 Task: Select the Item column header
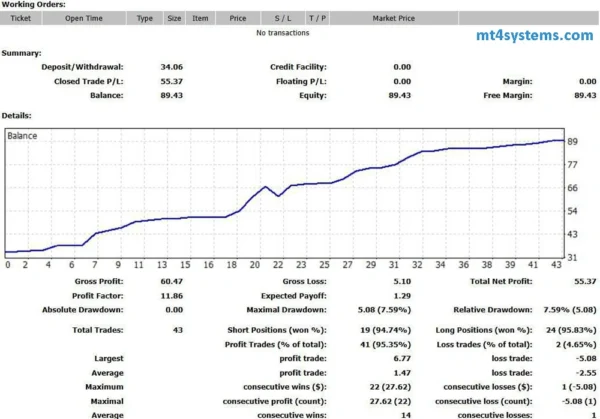[200, 18]
